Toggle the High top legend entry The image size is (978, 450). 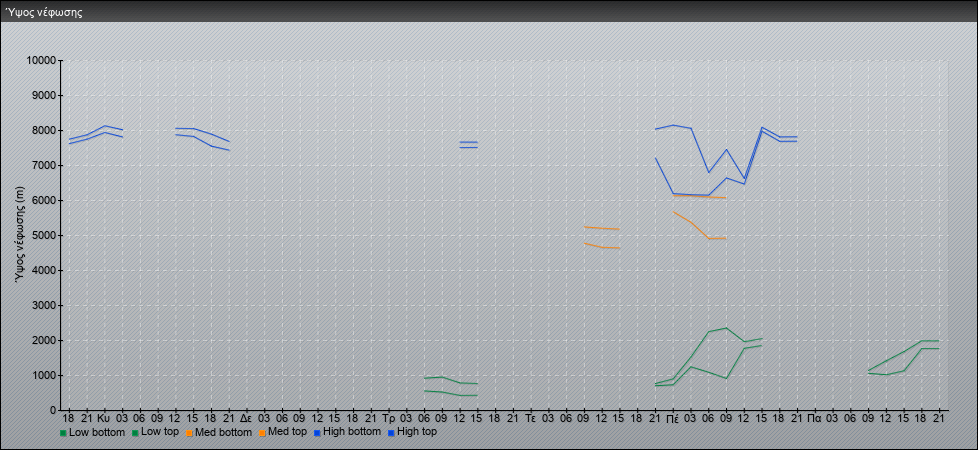[412, 432]
